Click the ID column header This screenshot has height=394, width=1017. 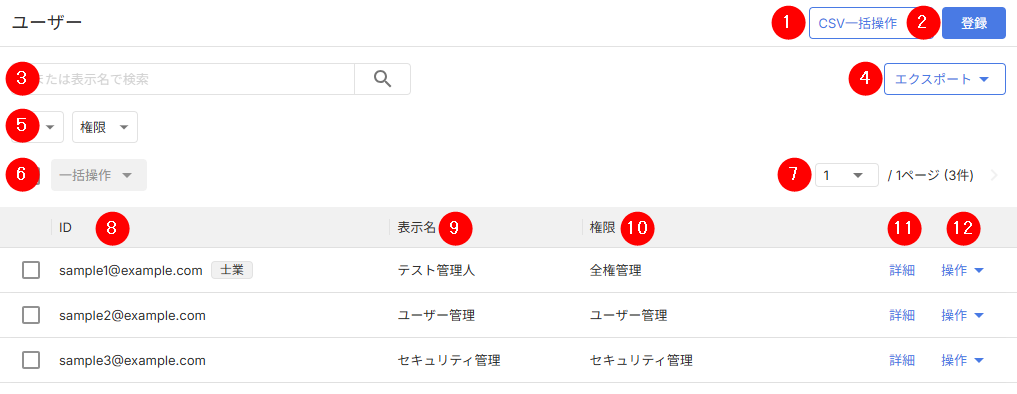pos(65,227)
